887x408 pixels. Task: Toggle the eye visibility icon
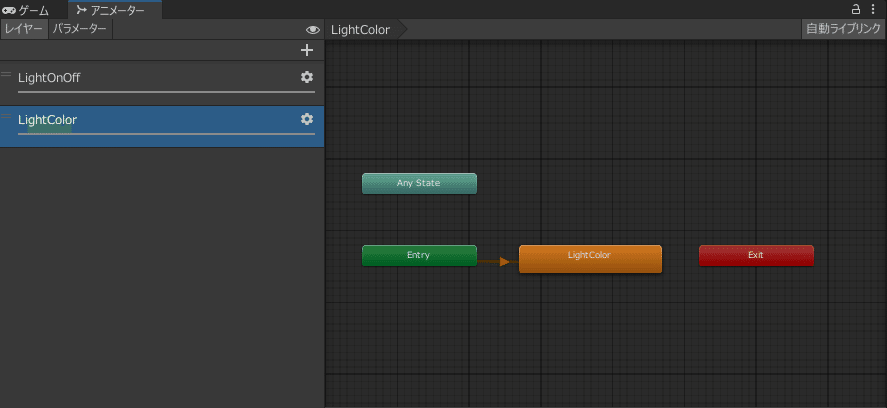point(312,30)
